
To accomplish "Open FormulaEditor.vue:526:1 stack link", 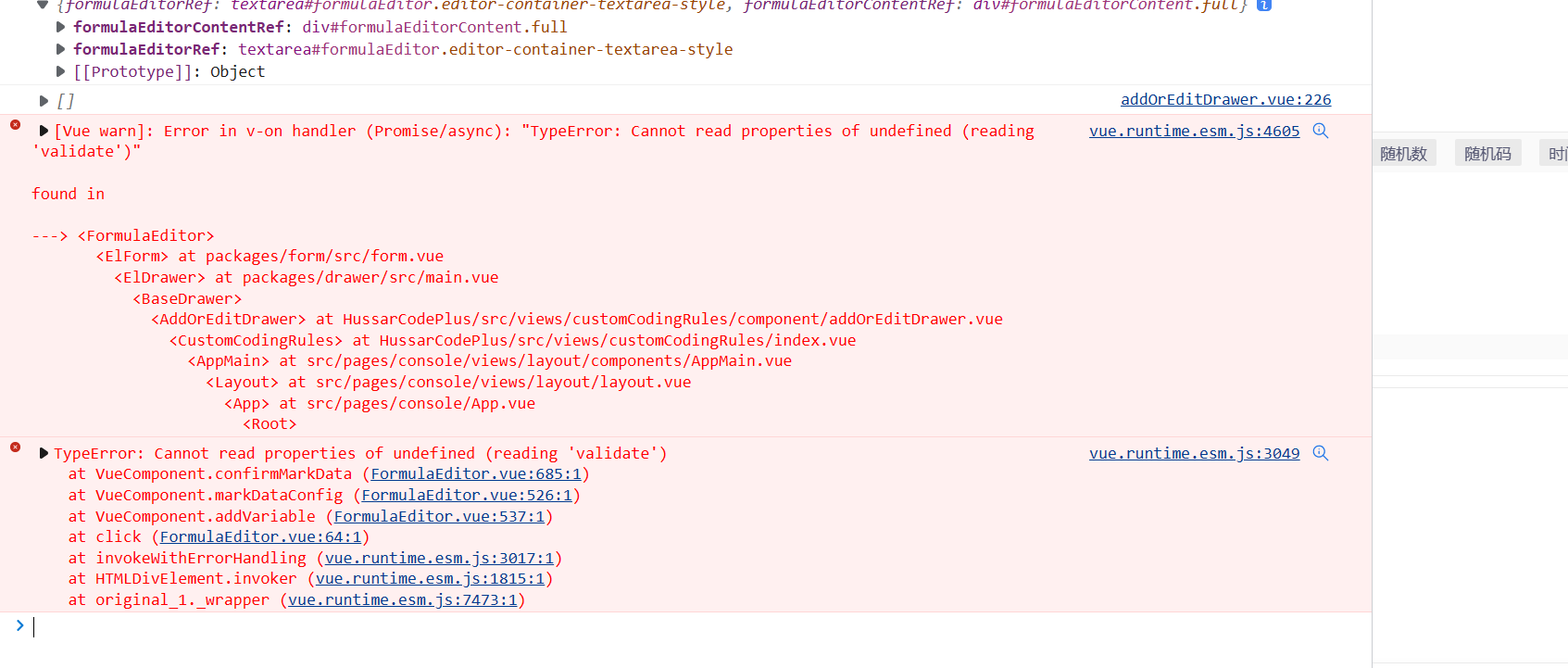I will (467, 495).
